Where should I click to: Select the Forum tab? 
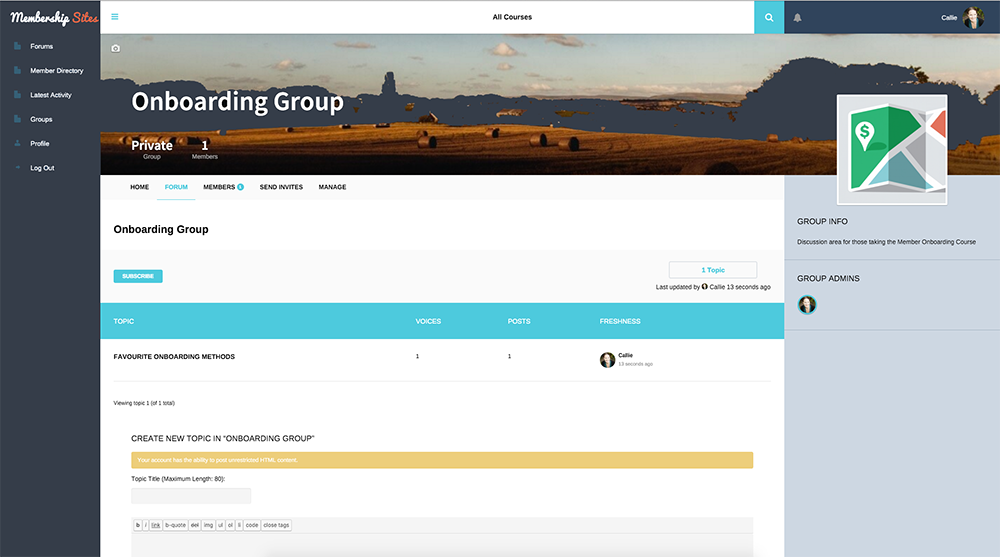pyautogui.click(x=176, y=187)
